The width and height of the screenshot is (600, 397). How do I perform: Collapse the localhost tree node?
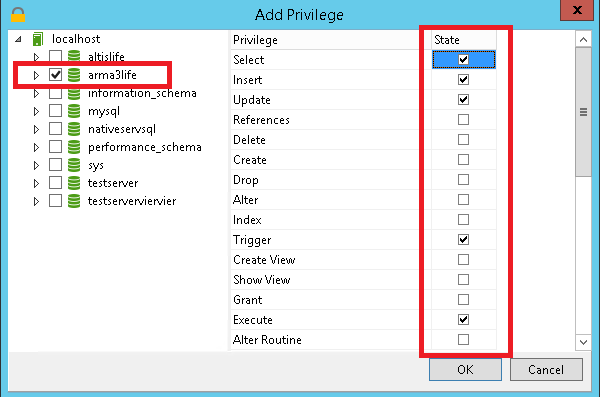(x=18, y=39)
